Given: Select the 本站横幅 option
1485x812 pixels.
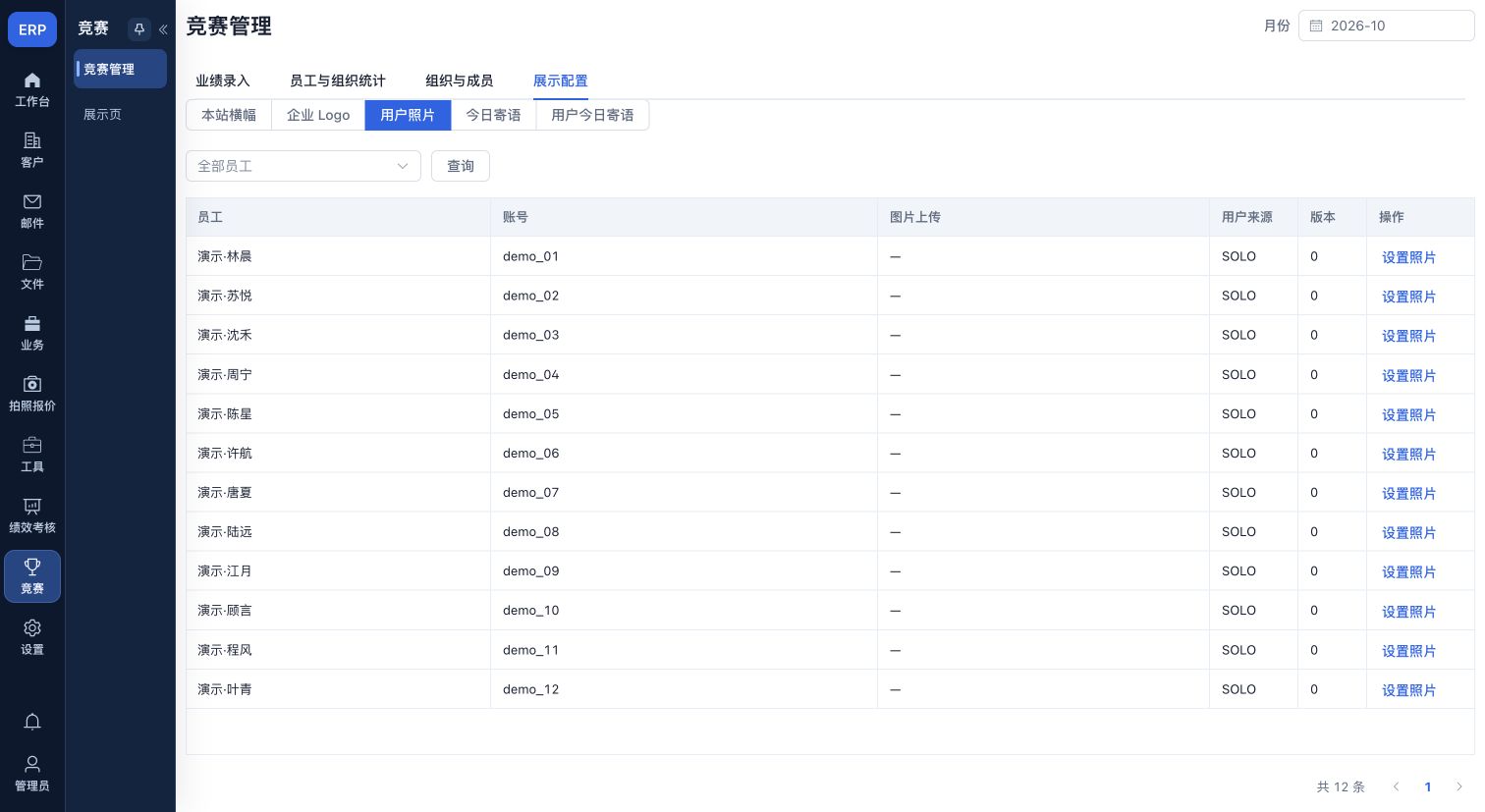Looking at the screenshot, I should point(229,115).
